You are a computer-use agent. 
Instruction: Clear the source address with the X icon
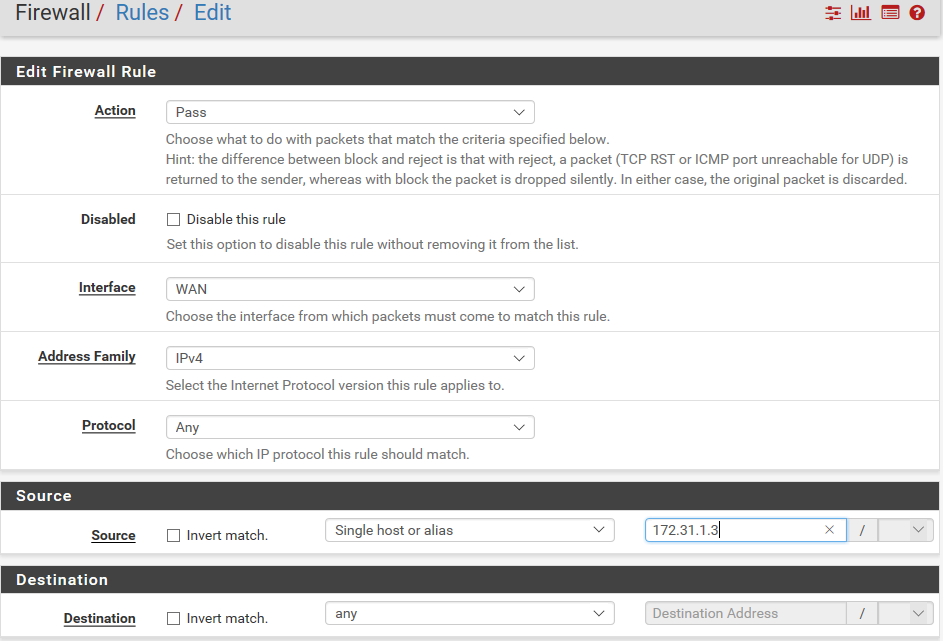tap(829, 530)
